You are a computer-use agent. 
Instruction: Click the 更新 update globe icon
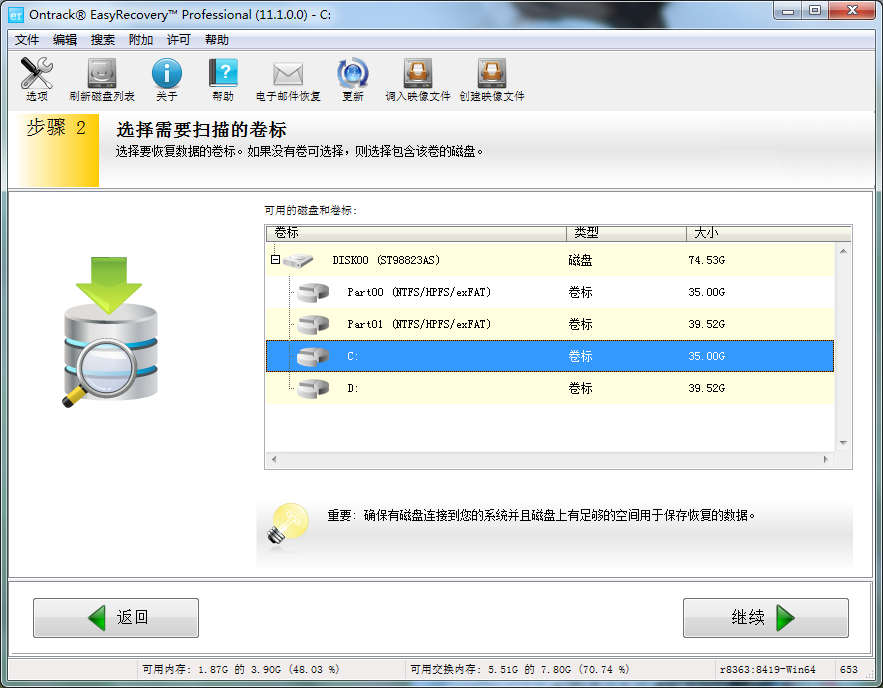click(x=353, y=73)
